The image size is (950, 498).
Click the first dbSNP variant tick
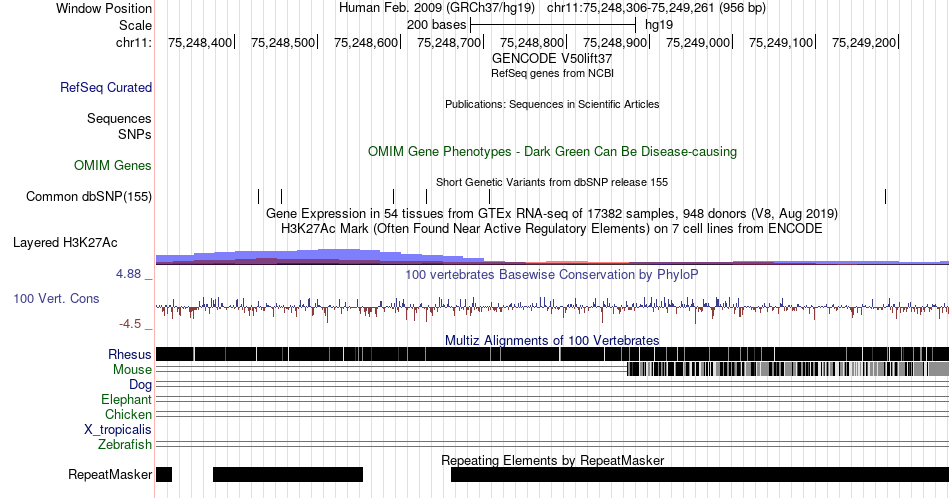pos(259,196)
